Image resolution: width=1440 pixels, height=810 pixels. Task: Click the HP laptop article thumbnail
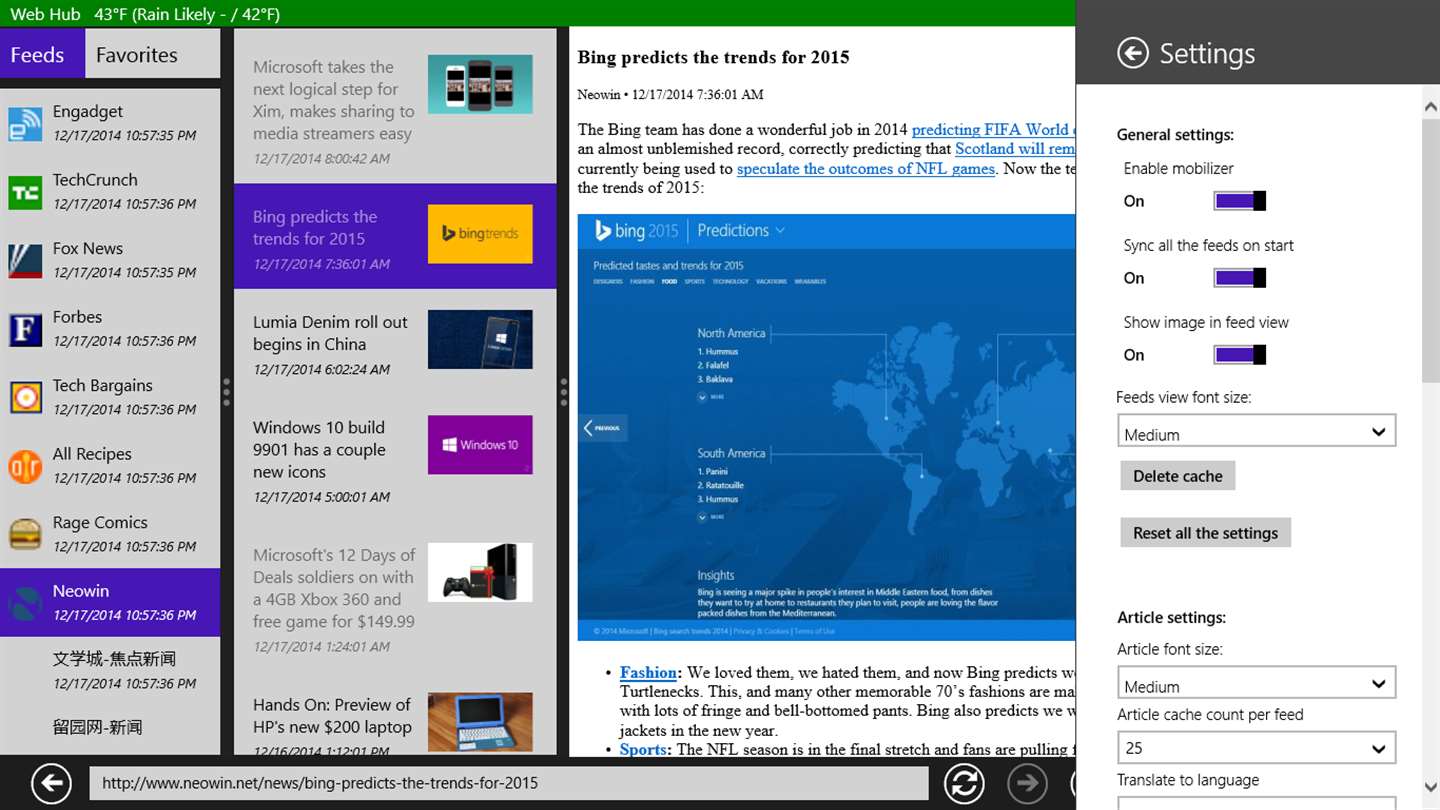point(480,722)
